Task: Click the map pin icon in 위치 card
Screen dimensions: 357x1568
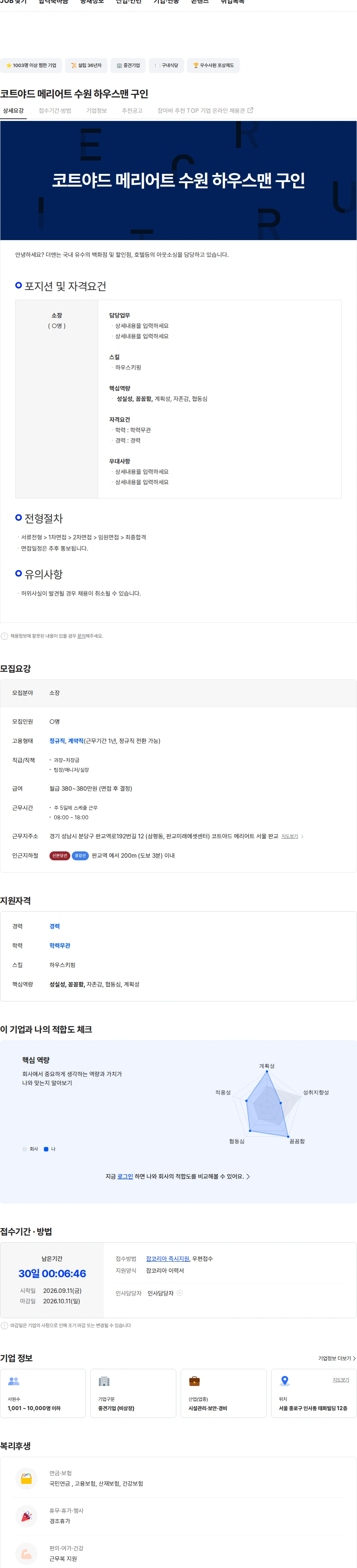Action: (x=284, y=1381)
